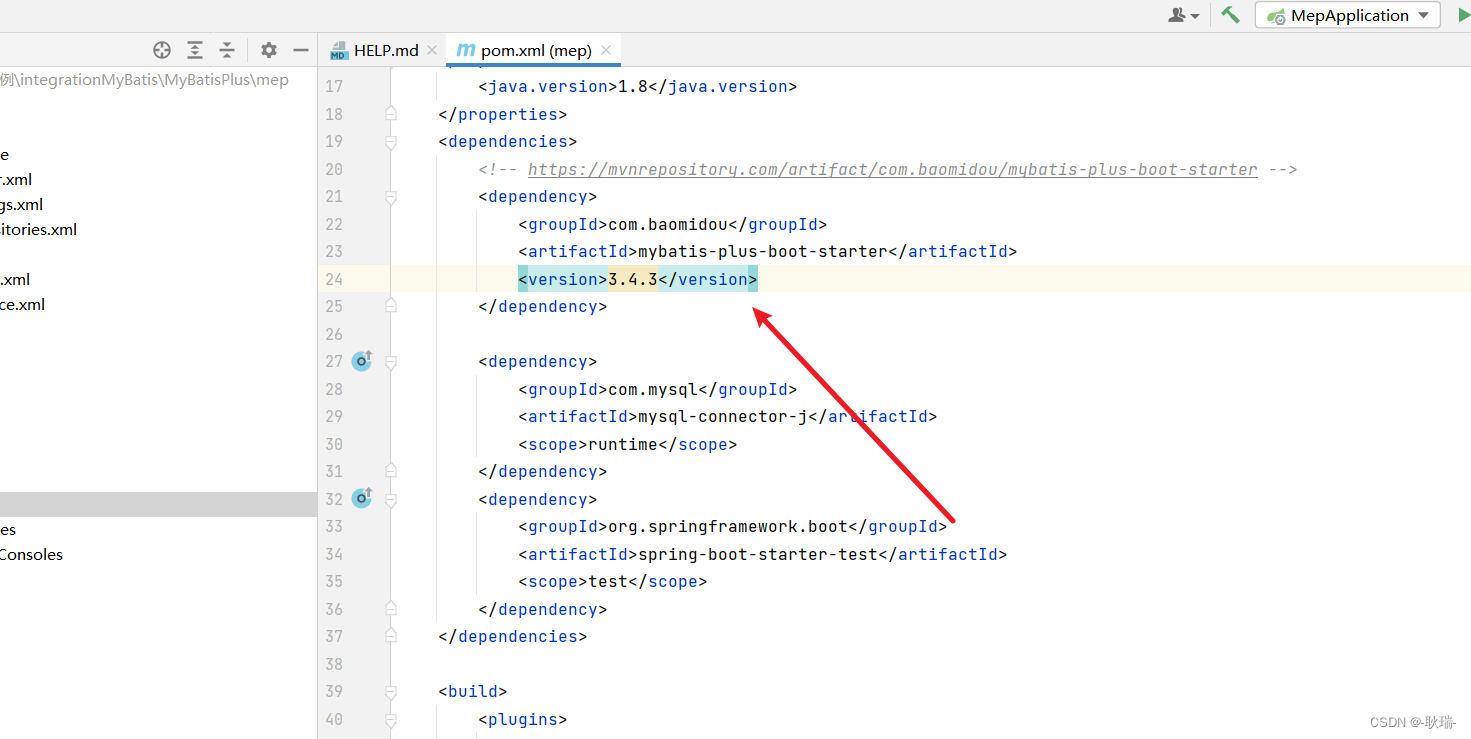
Task: Collapse the dependency block at line 27
Action: (391, 362)
